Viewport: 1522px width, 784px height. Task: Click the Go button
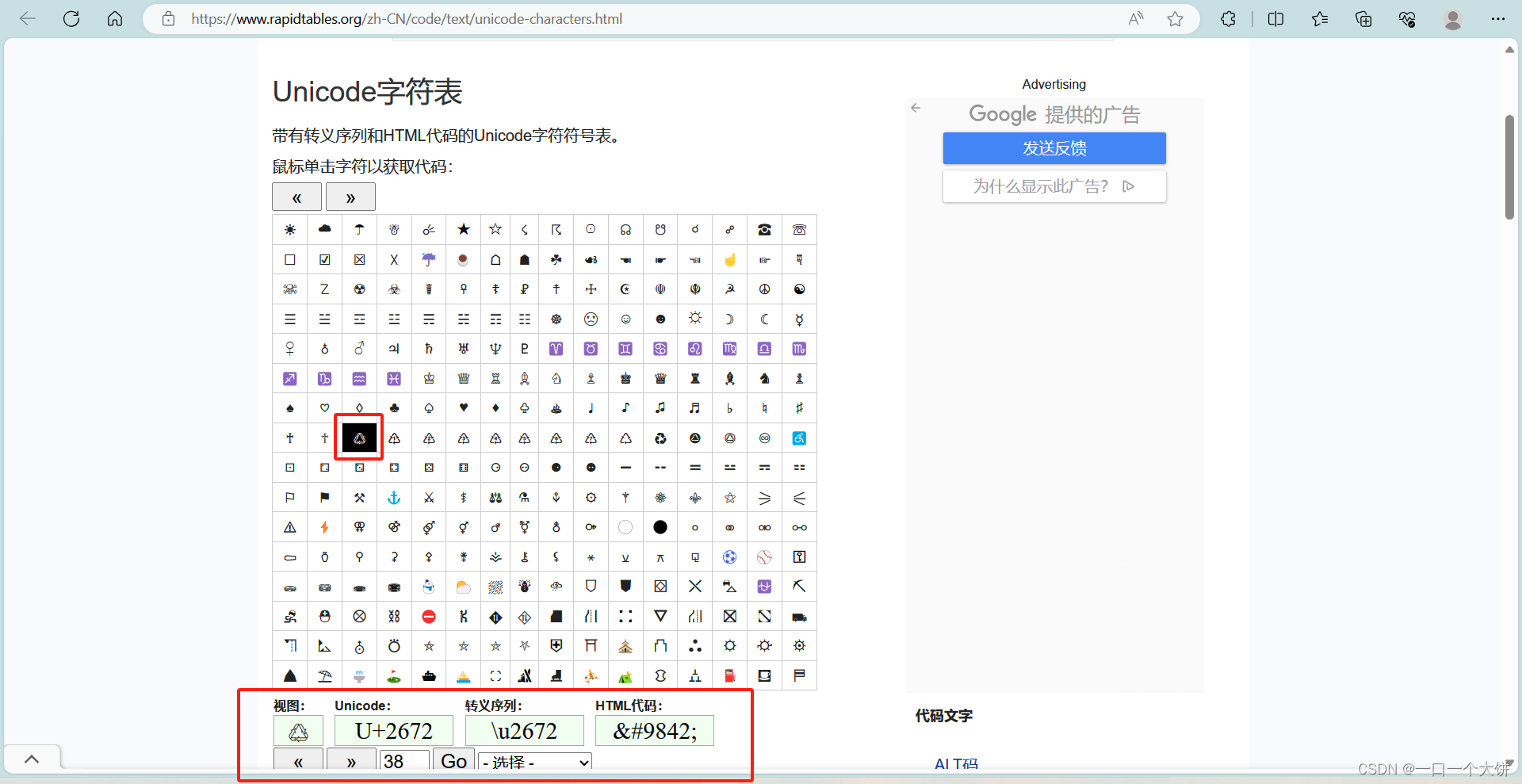tap(453, 761)
